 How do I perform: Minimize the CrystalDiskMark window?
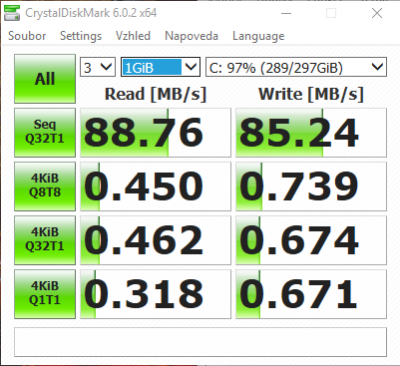pyautogui.click(x=286, y=13)
